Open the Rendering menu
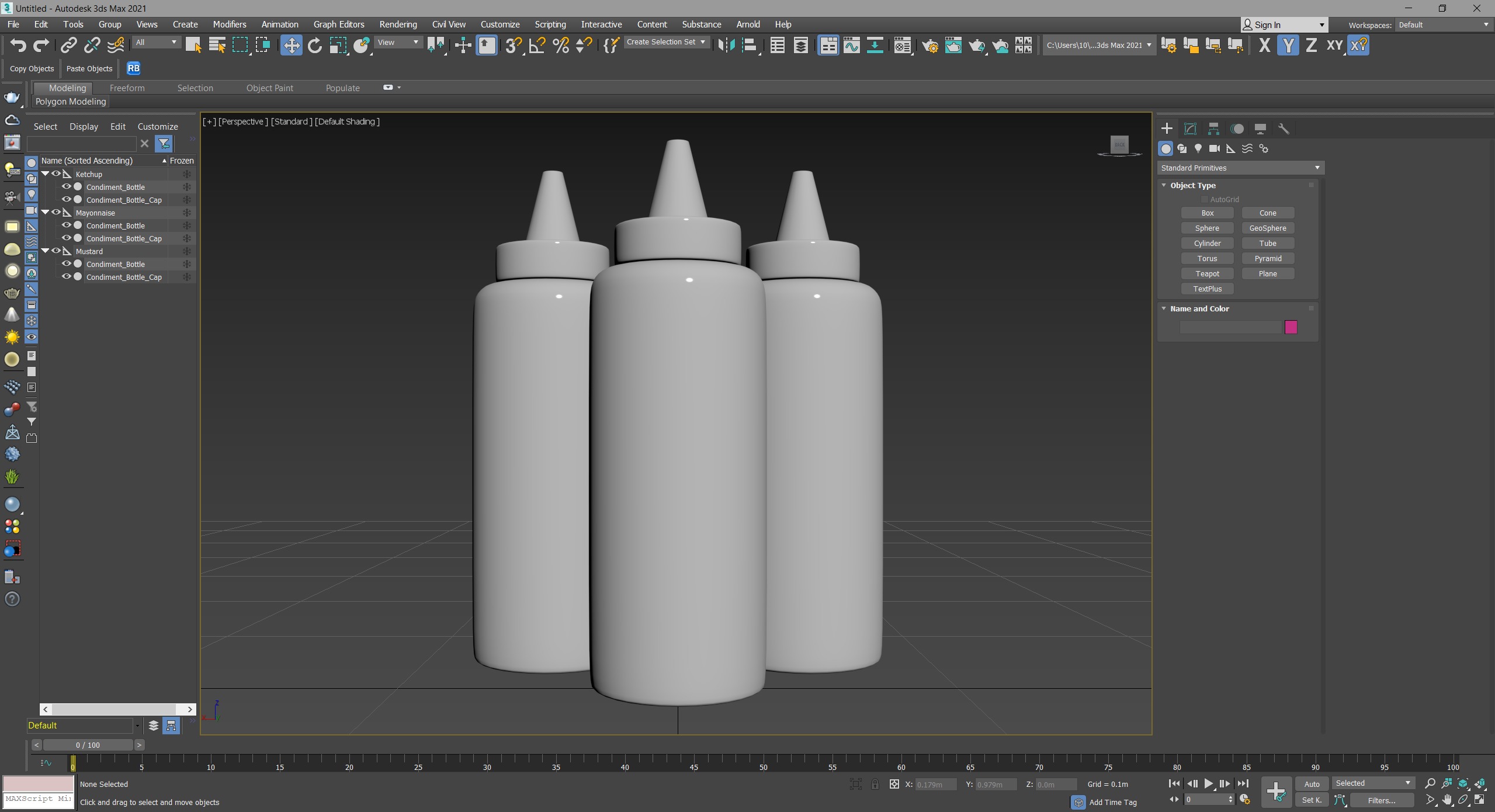The height and width of the screenshot is (812, 1495). point(398,25)
